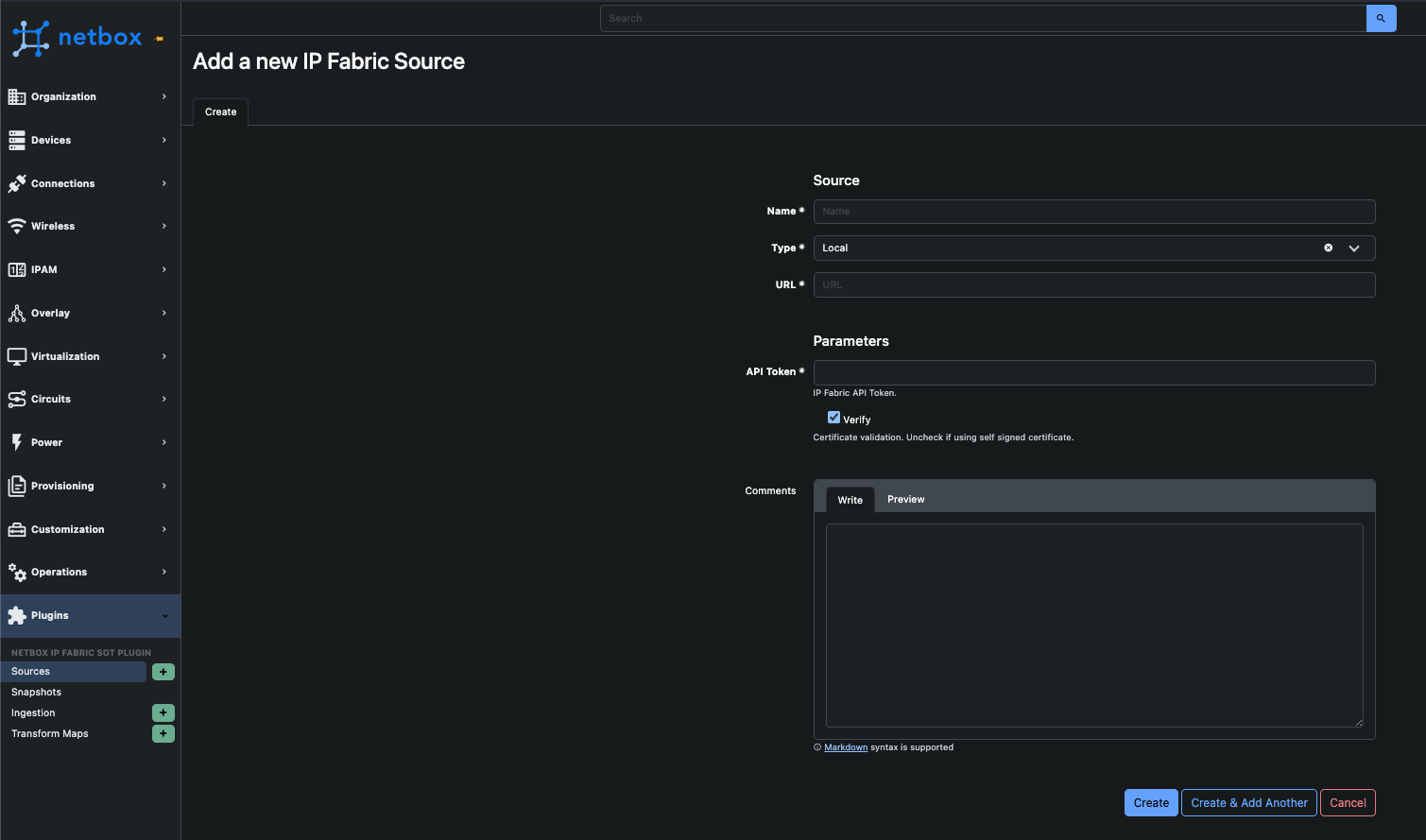Click the Cancel button
The height and width of the screenshot is (840, 1426).
tap(1348, 802)
